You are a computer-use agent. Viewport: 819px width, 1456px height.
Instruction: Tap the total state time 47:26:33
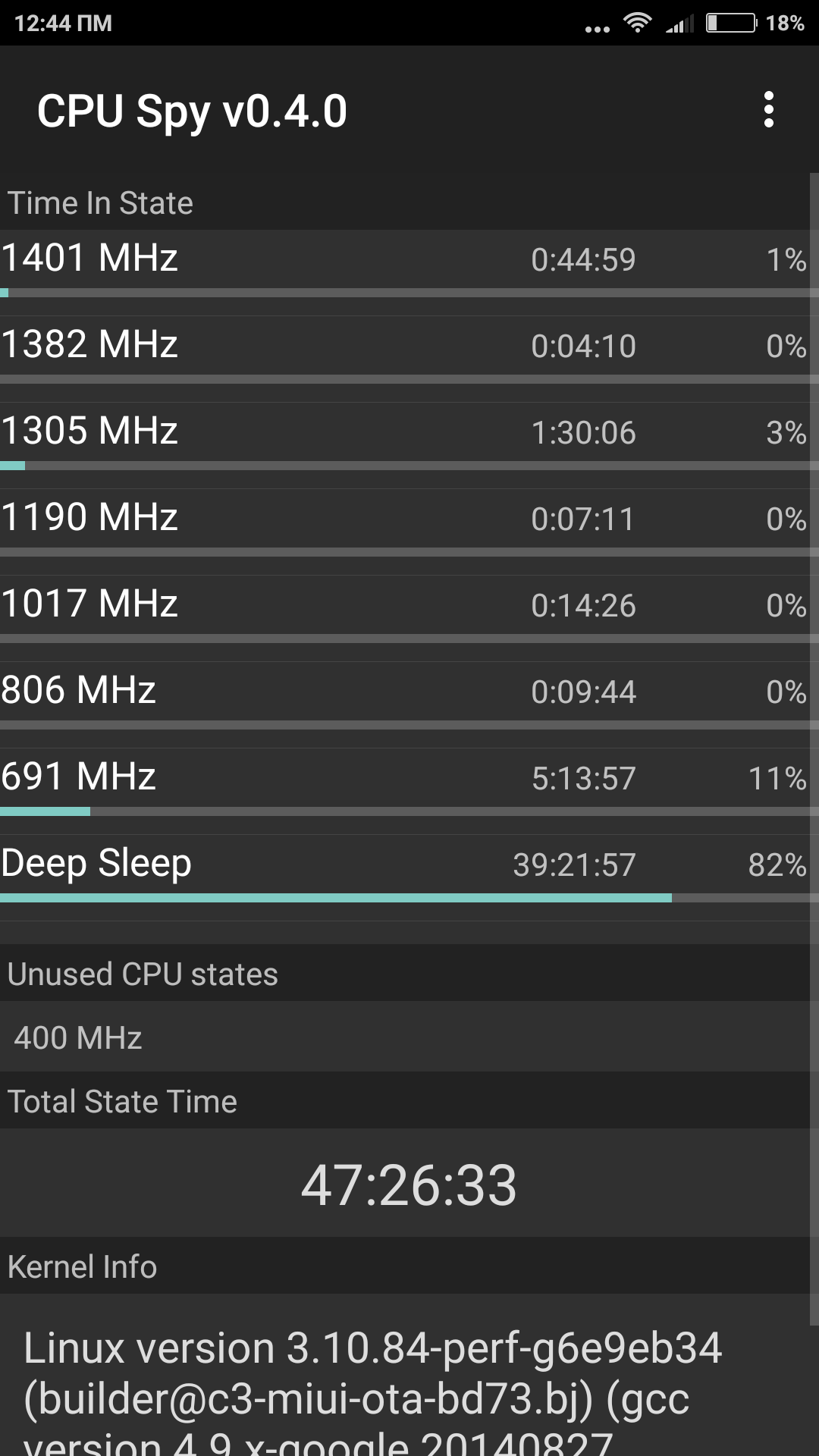click(409, 1185)
